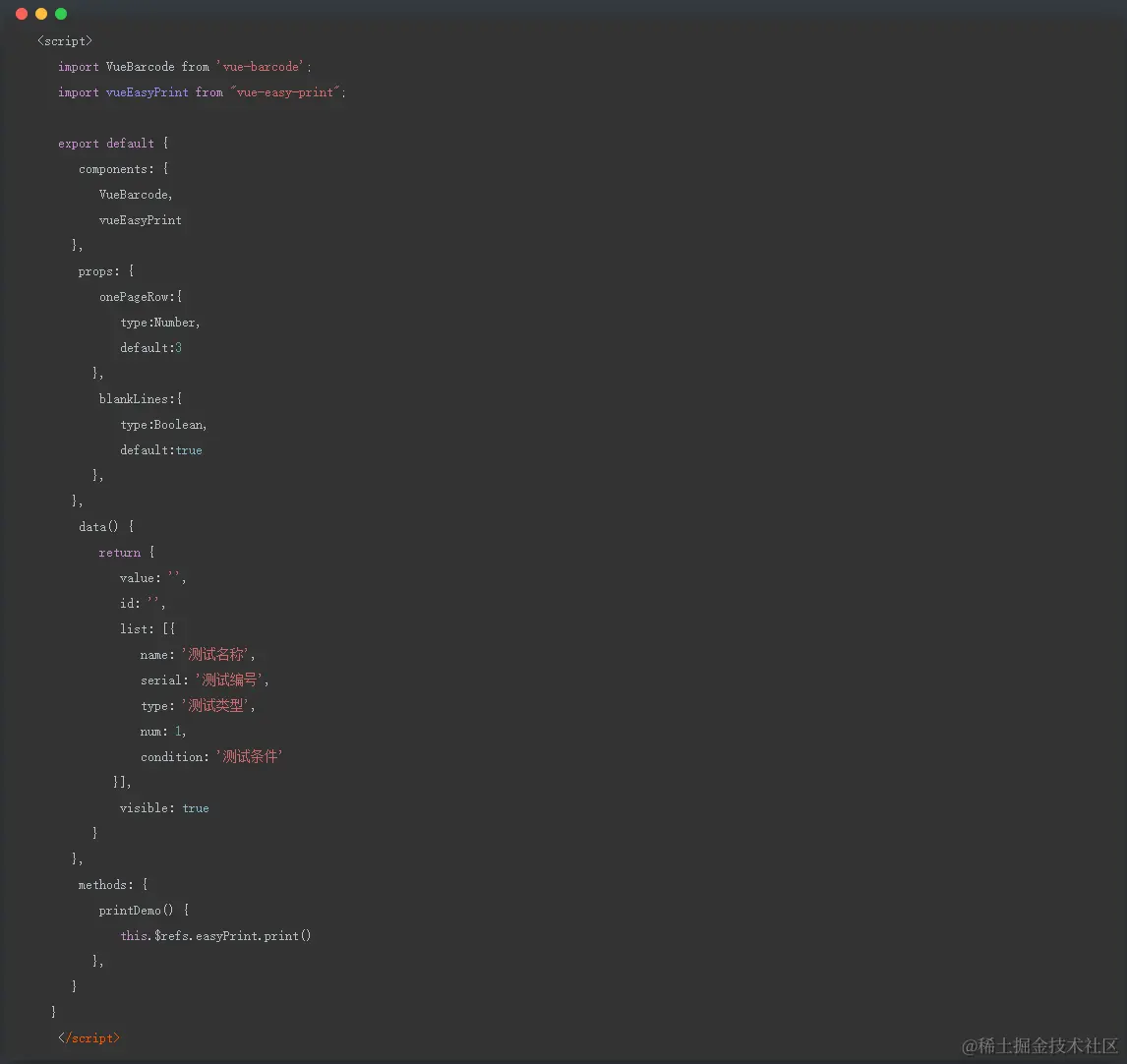Click the 'type:Boolean,' line
Screen dimensions: 1127x1064
[x=164, y=425]
